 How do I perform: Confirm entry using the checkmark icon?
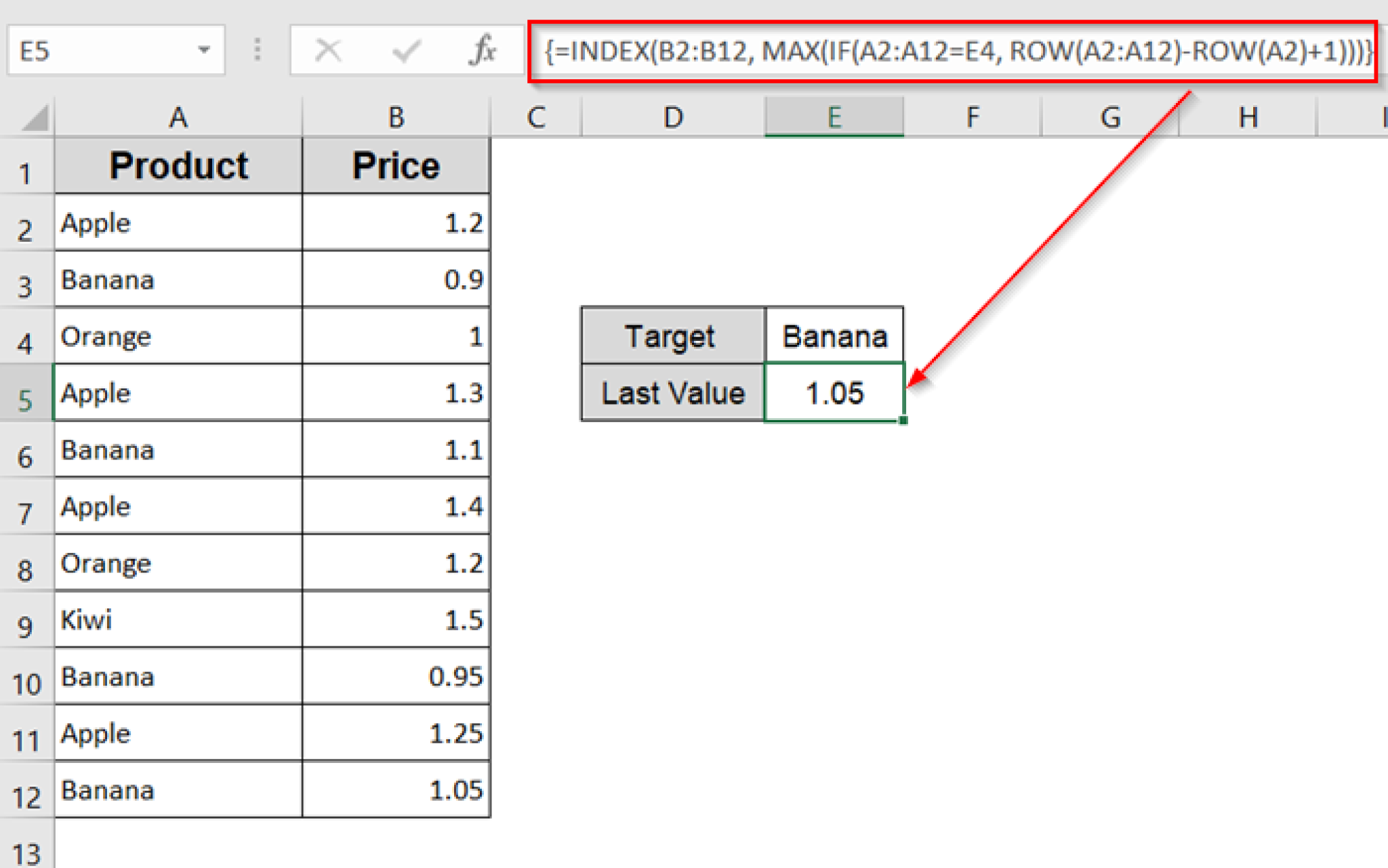pyautogui.click(x=407, y=49)
